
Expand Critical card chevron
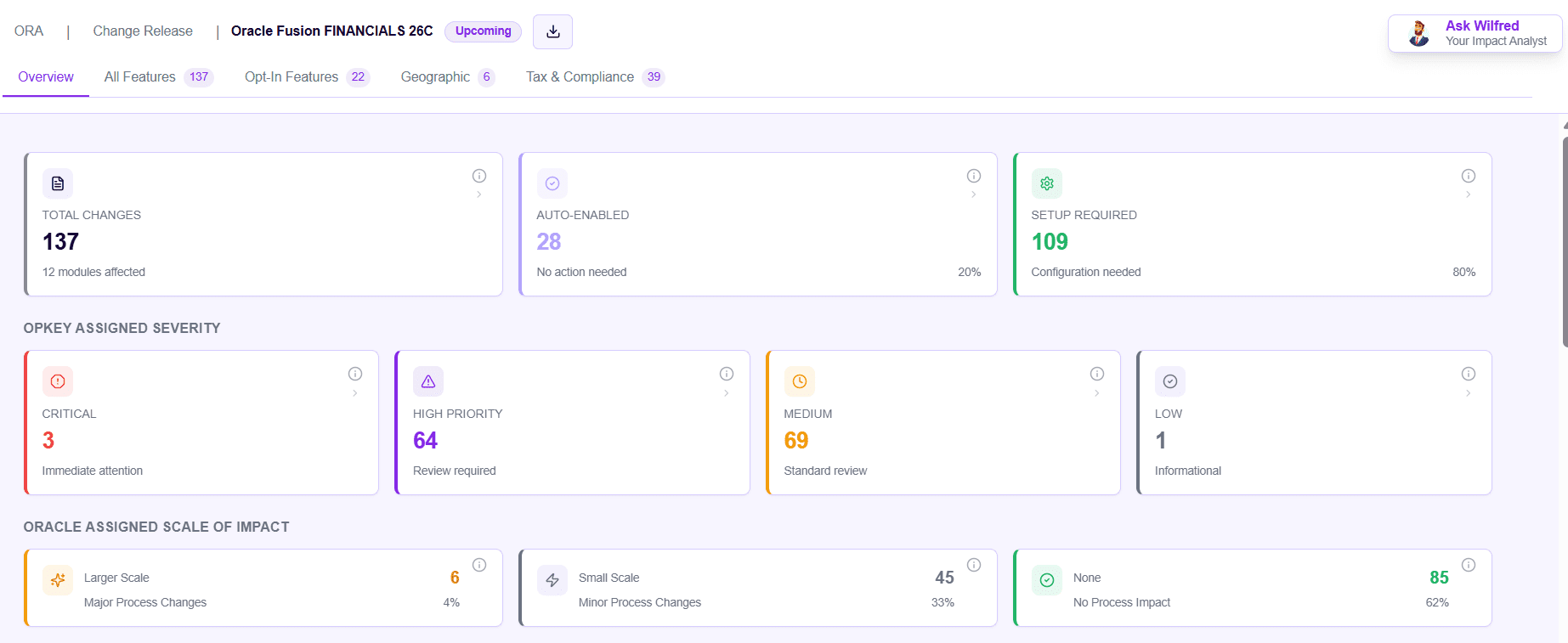(x=355, y=393)
